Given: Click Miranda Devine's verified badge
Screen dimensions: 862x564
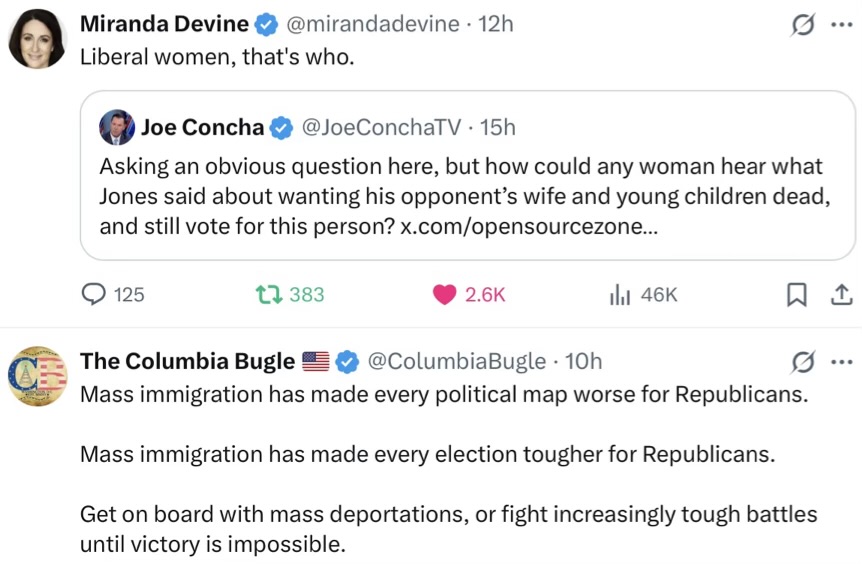Looking at the screenshot, I should pos(267,24).
